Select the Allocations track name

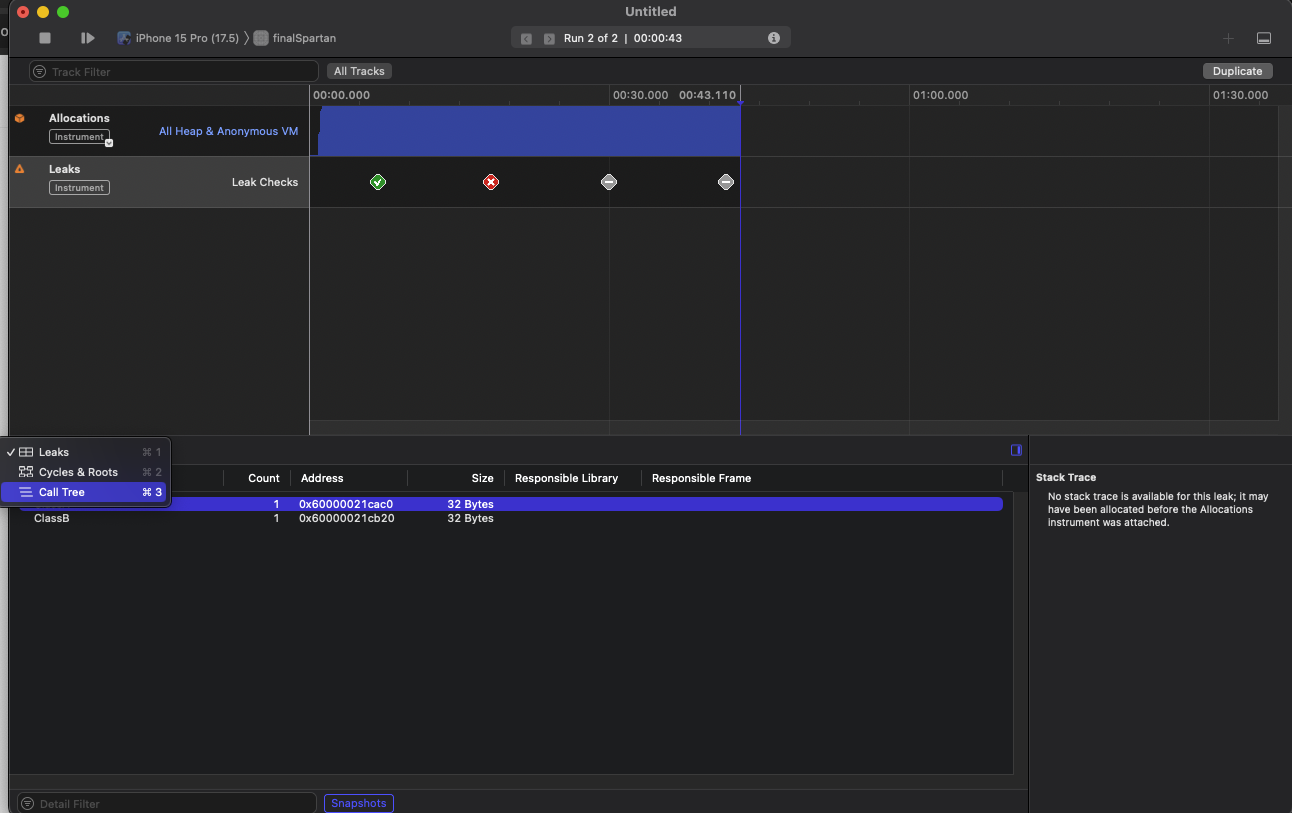(x=79, y=118)
